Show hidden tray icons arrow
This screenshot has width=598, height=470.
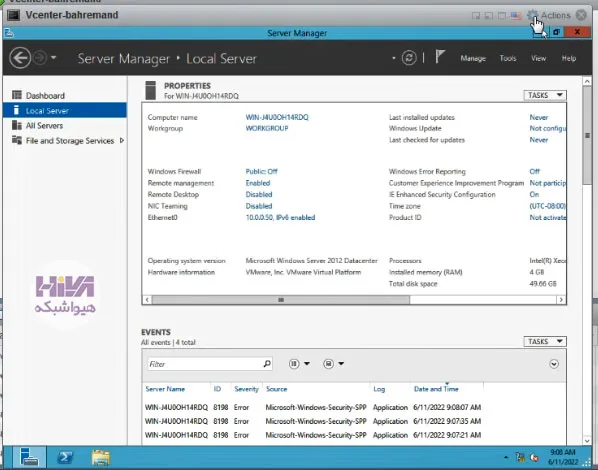506,457
